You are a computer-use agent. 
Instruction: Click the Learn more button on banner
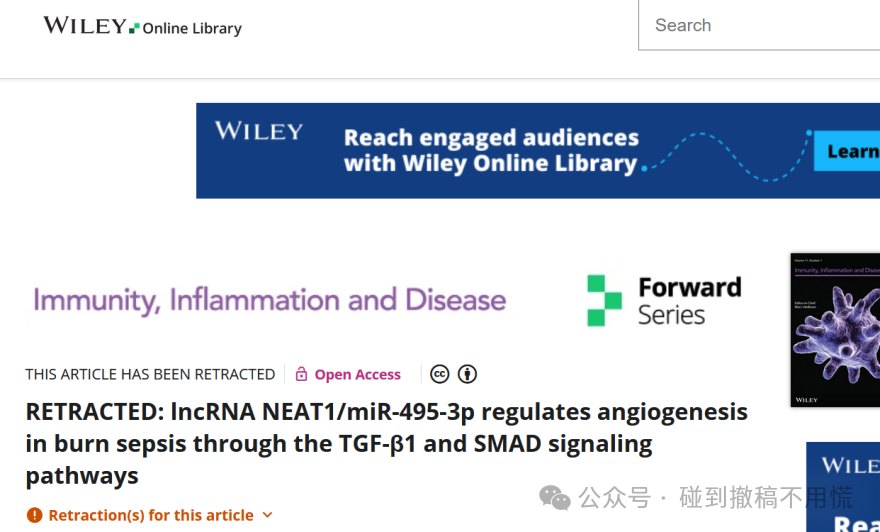point(847,151)
